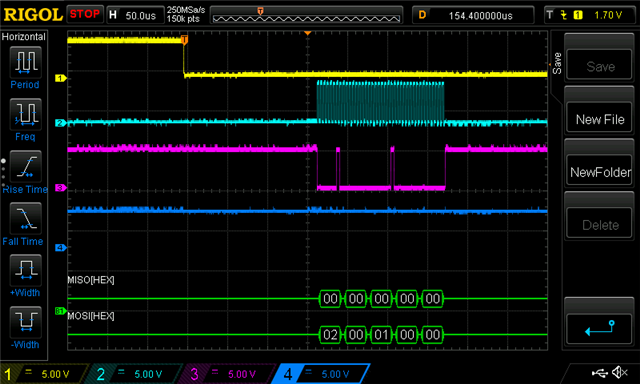Click the back return arrow button
The image size is (640, 384).
[x=600, y=328]
